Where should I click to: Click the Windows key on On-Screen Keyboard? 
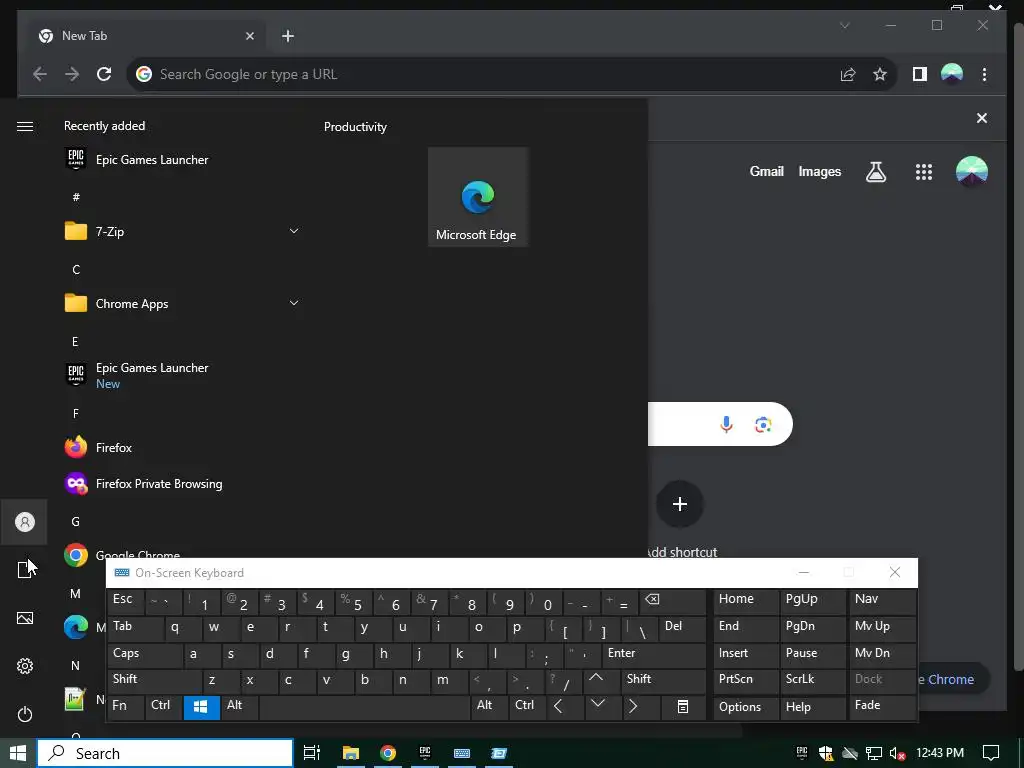click(x=201, y=707)
